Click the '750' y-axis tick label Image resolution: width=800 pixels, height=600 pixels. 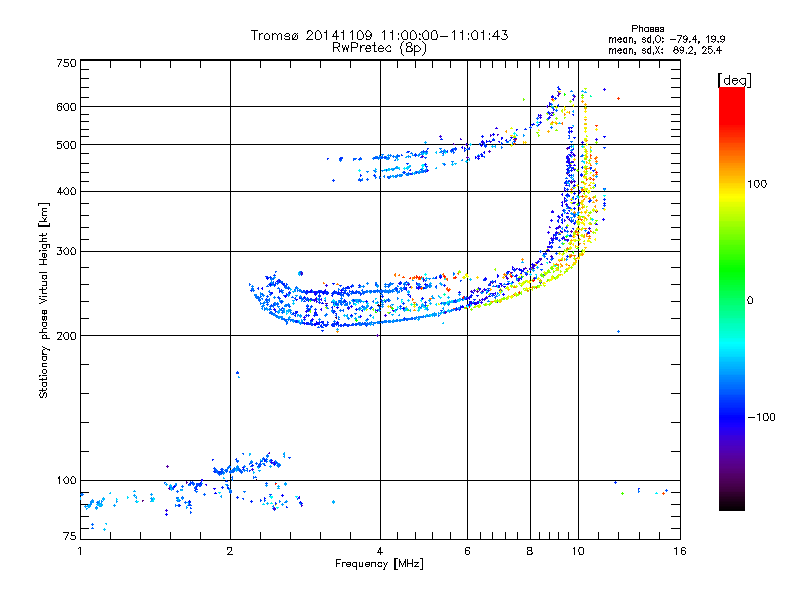66,63
